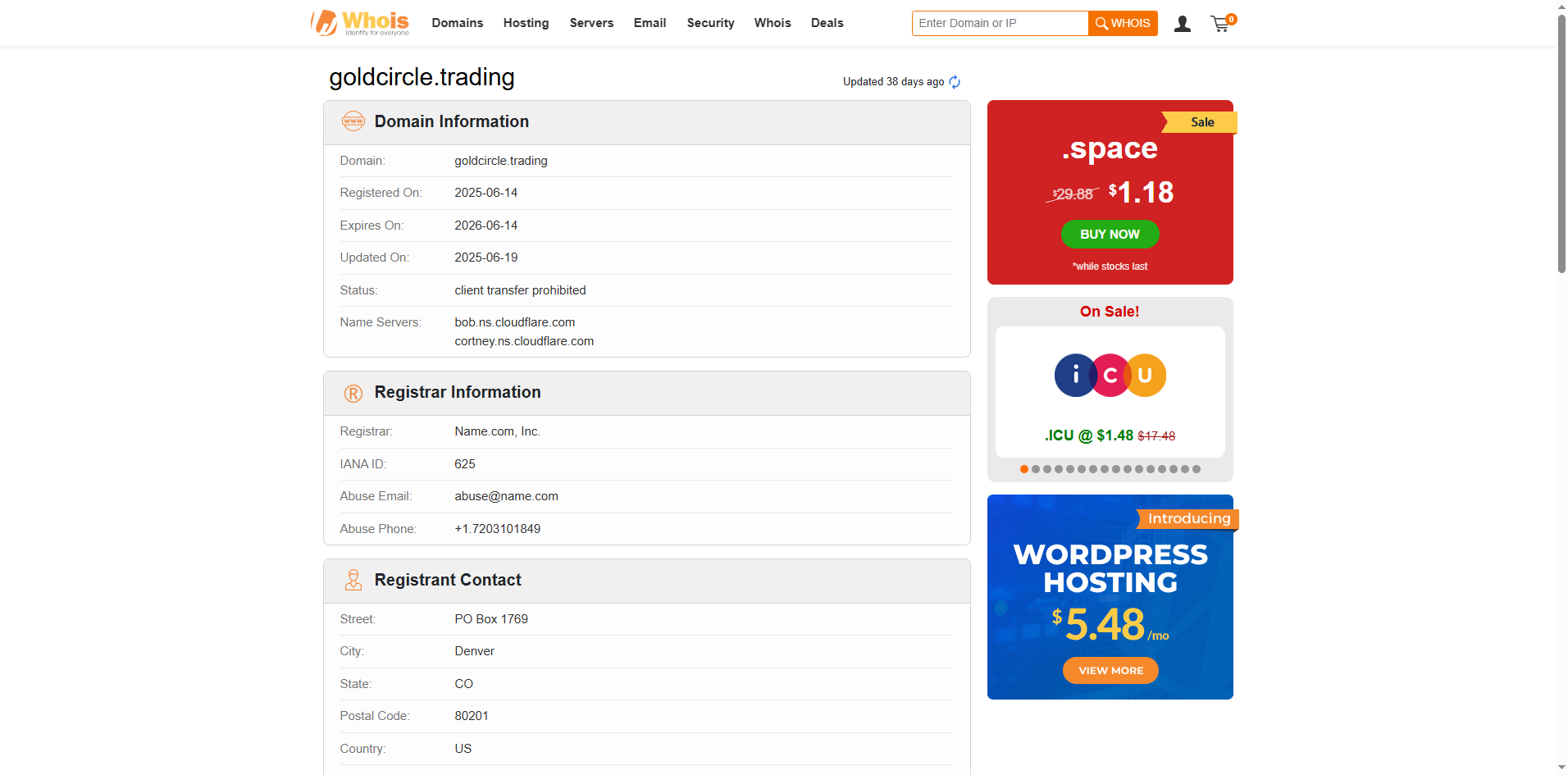Click the VIEW MORE WordPress hosting button
The width and height of the screenshot is (1568, 775).
pyautogui.click(x=1110, y=670)
